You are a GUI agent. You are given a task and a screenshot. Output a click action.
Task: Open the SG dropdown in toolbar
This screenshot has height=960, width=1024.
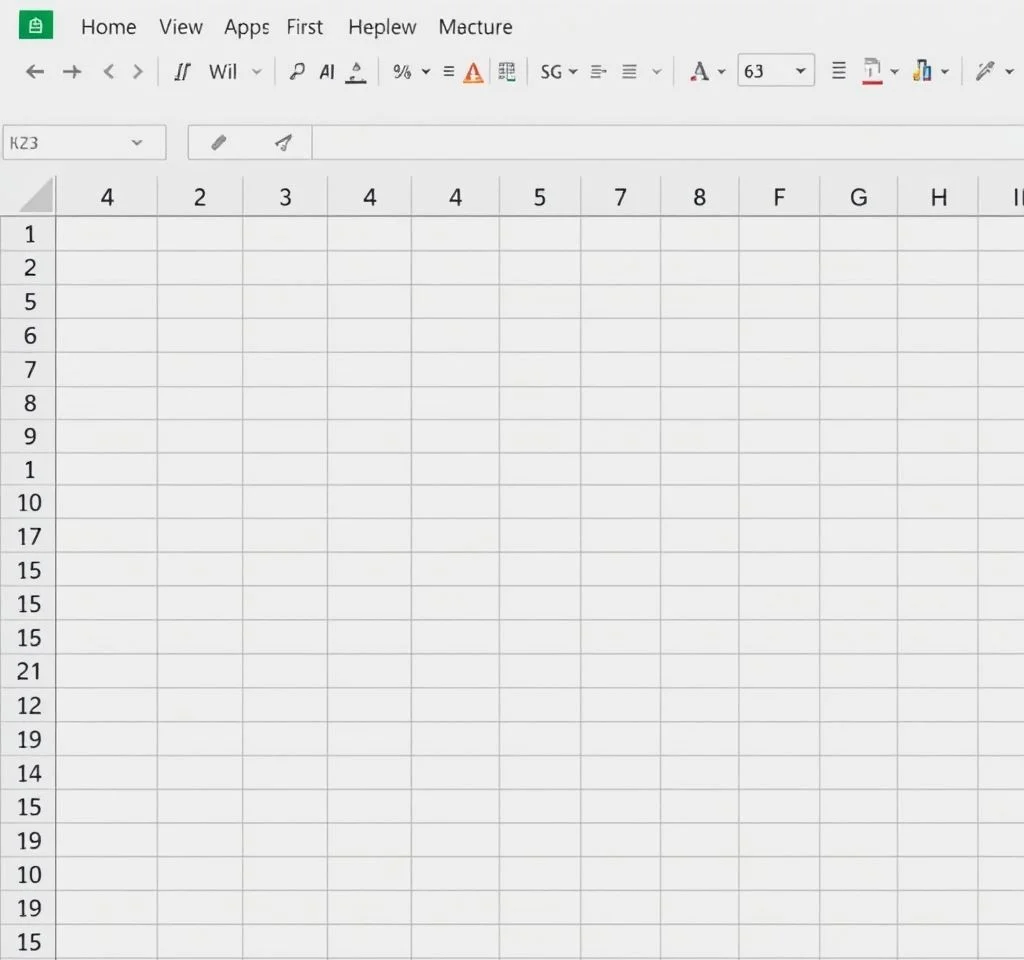(x=559, y=72)
